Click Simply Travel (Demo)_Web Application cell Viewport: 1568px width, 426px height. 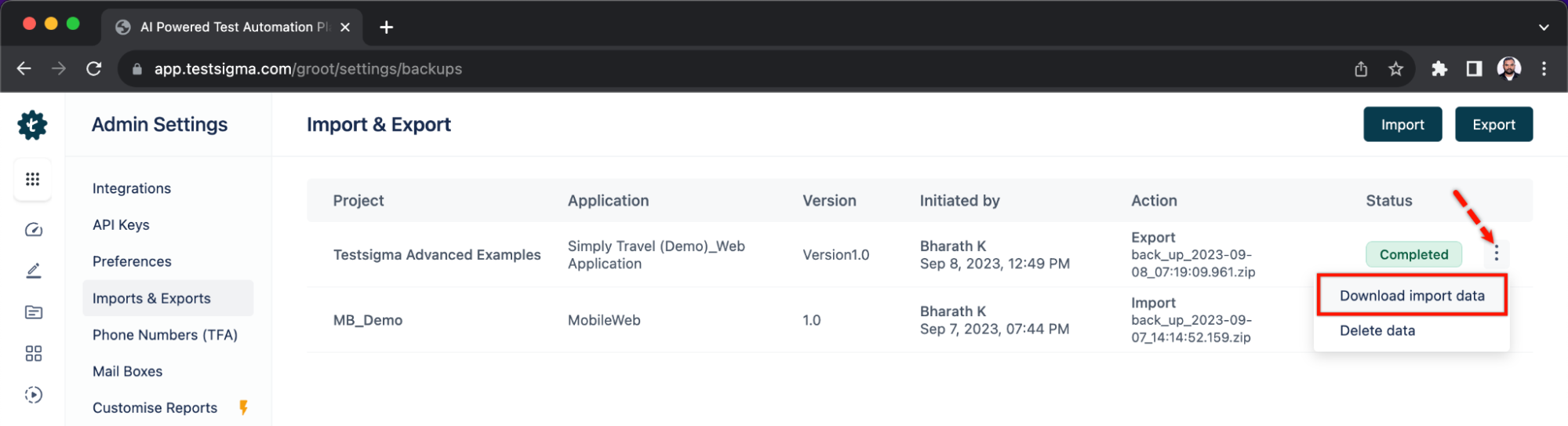tap(657, 255)
